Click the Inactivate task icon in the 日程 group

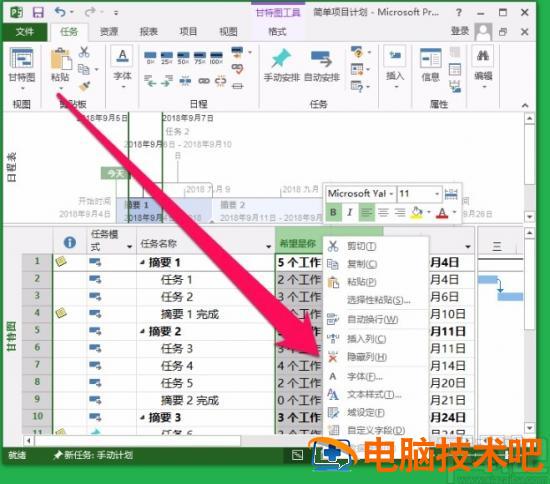pos(237,86)
